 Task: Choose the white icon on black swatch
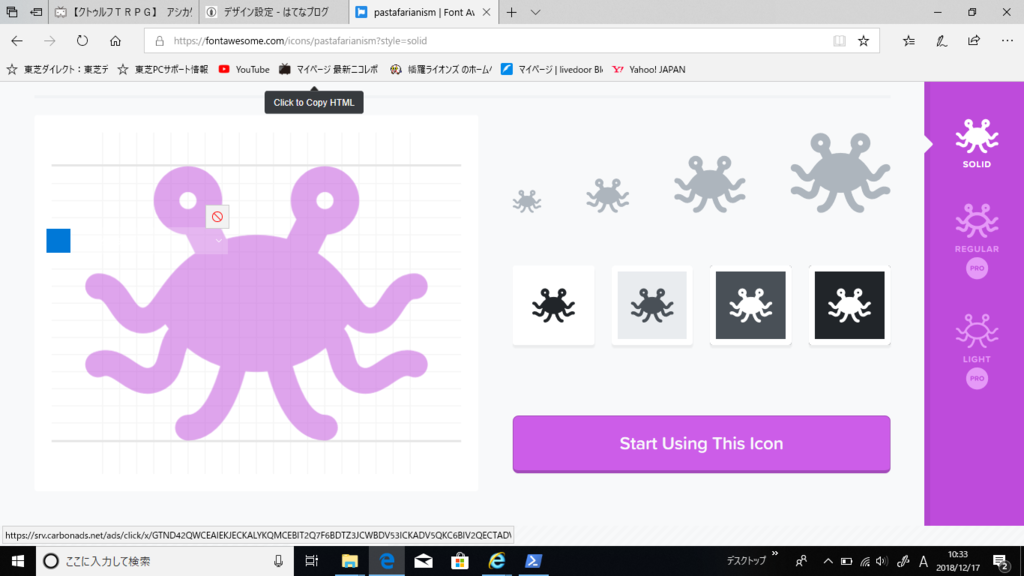tap(849, 306)
